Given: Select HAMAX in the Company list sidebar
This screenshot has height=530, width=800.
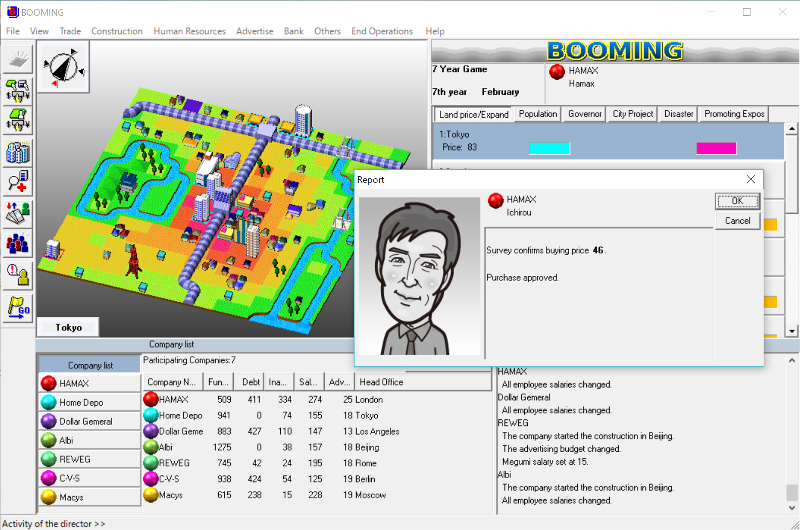Looking at the screenshot, I should coord(89,383).
